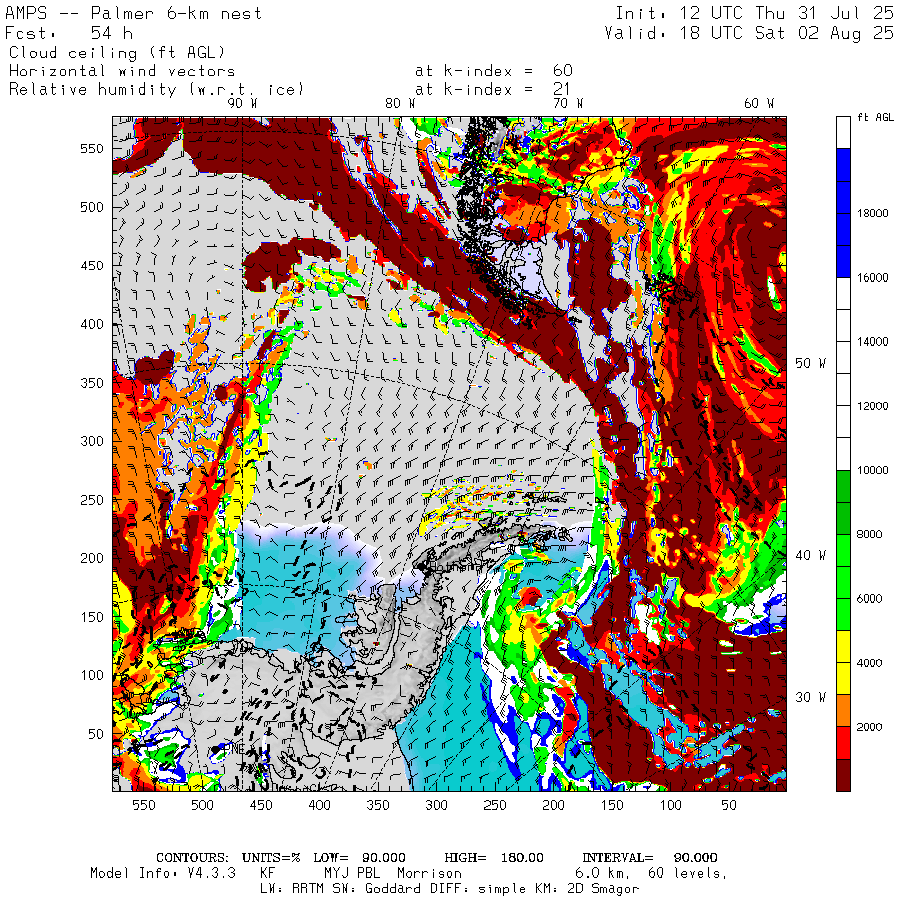Screen dimensions: 900x900
Task: Select the 2000 colorbar tick label
Action: click(x=870, y=727)
